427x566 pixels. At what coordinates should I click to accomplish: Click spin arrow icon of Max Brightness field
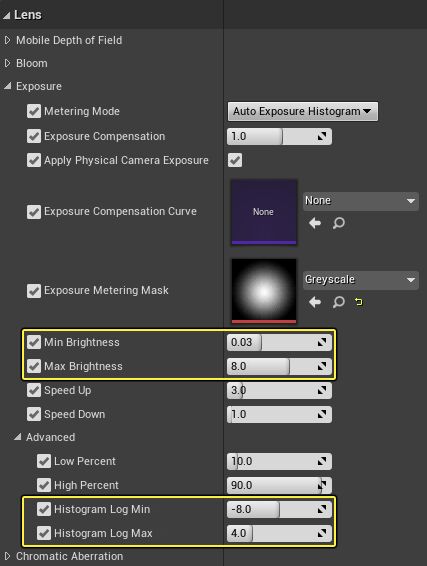tap(322, 366)
